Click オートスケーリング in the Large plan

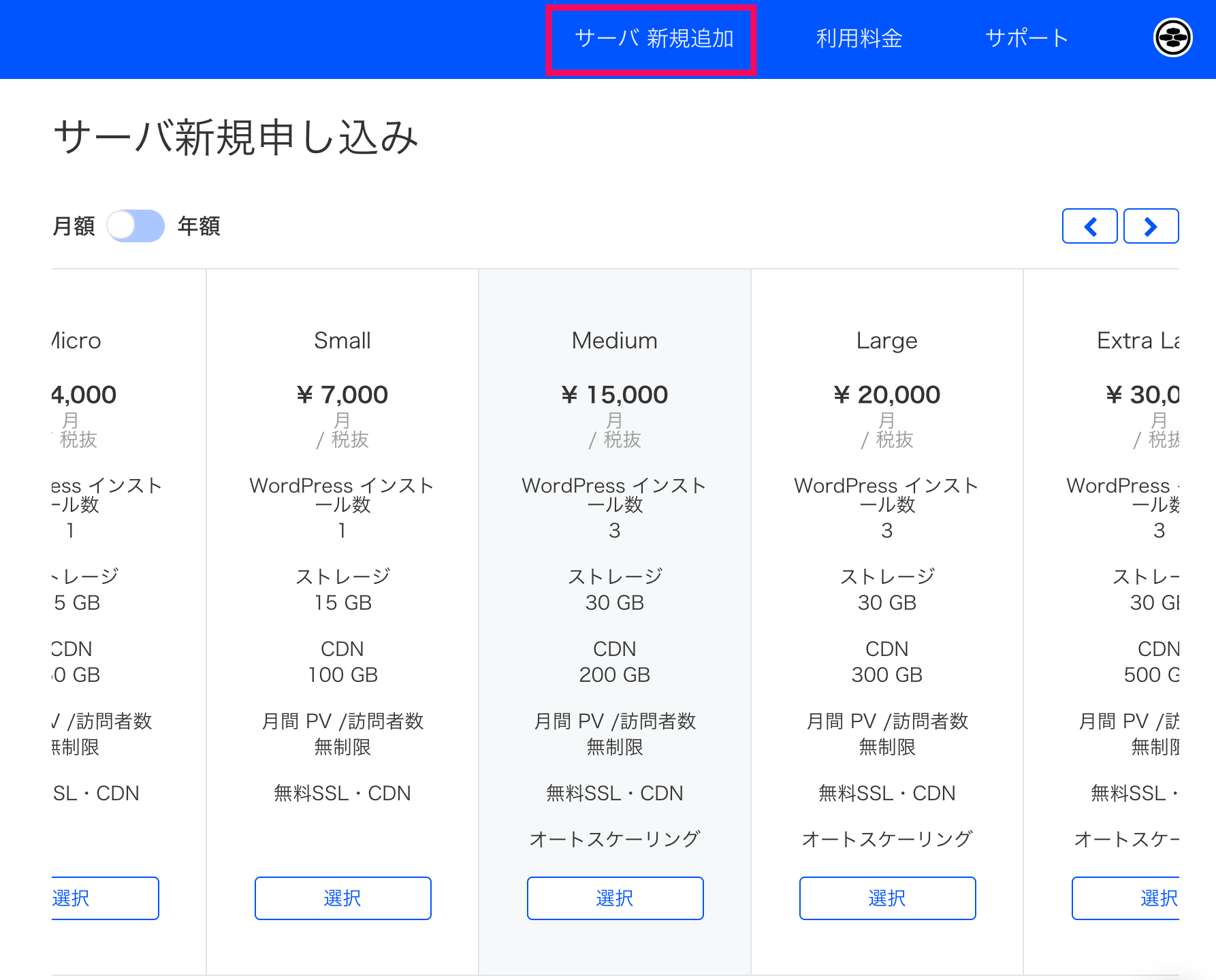(x=887, y=839)
